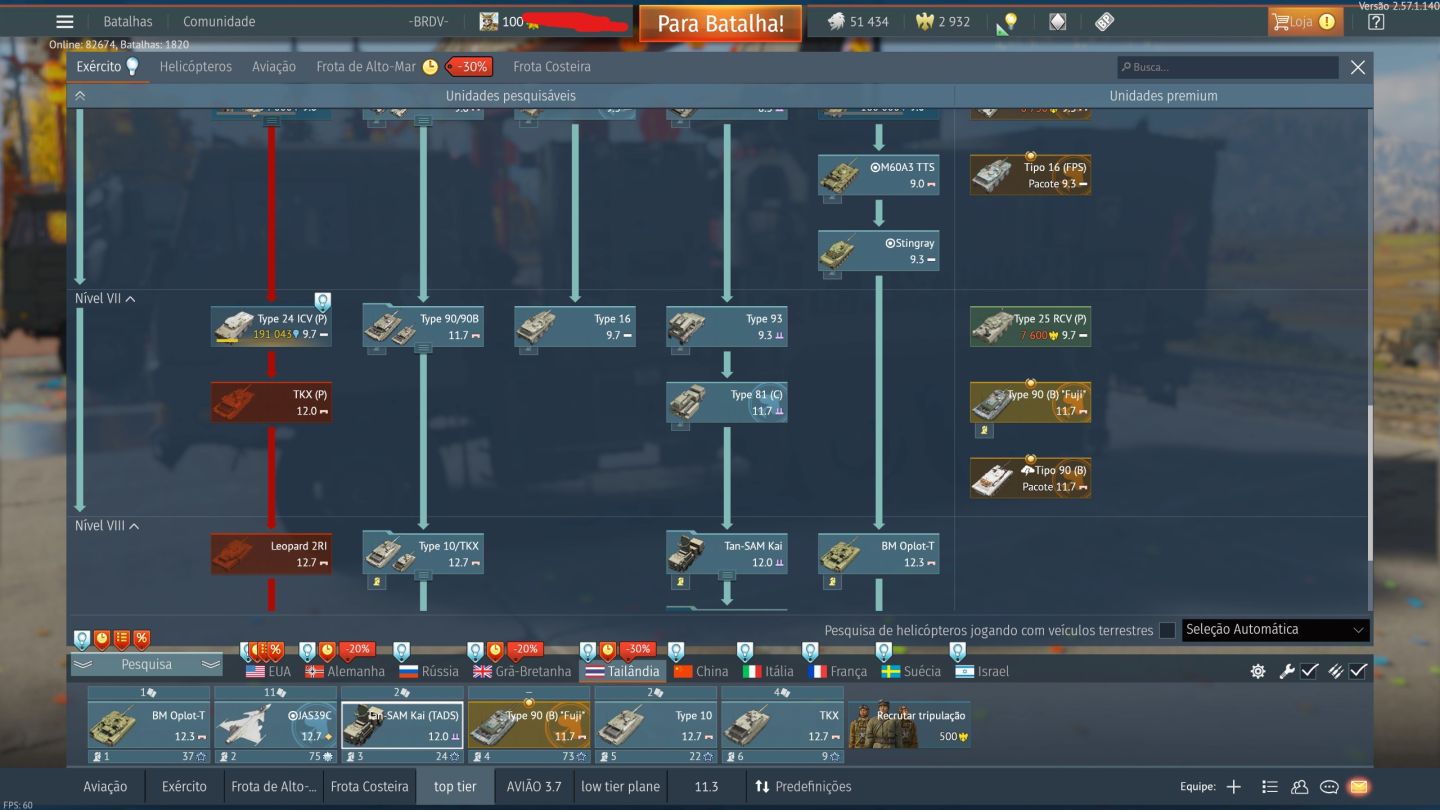Switch to the Aviação tree tab

(x=274, y=67)
